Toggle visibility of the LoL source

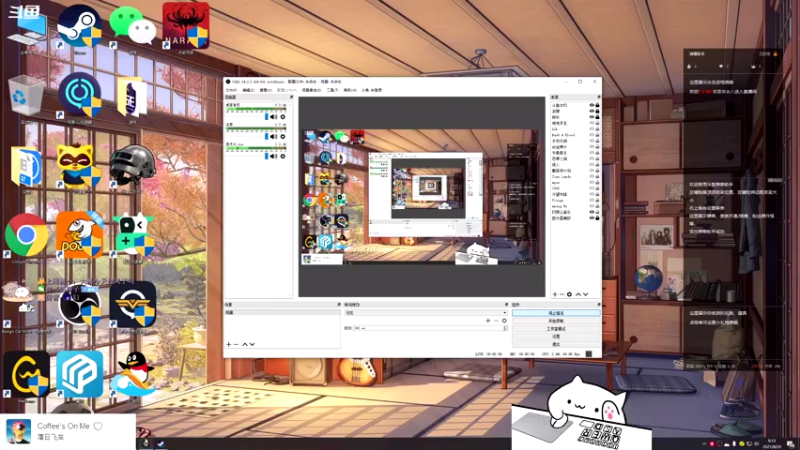[592, 129]
